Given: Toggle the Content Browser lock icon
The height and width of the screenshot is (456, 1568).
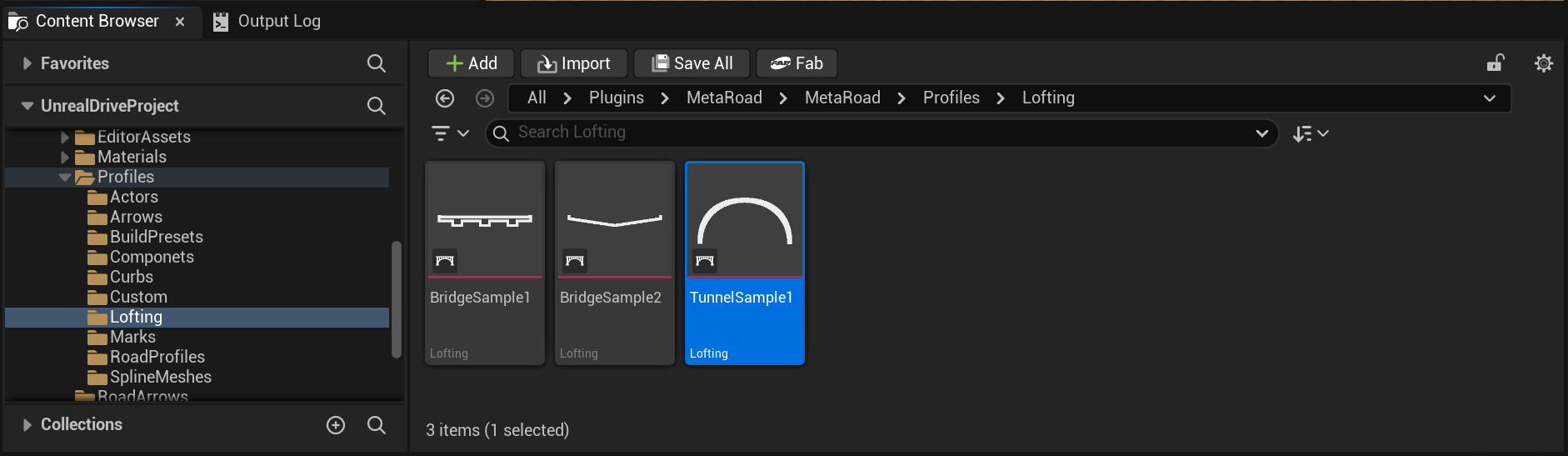Looking at the screenshot, I should coord(1496,63).
